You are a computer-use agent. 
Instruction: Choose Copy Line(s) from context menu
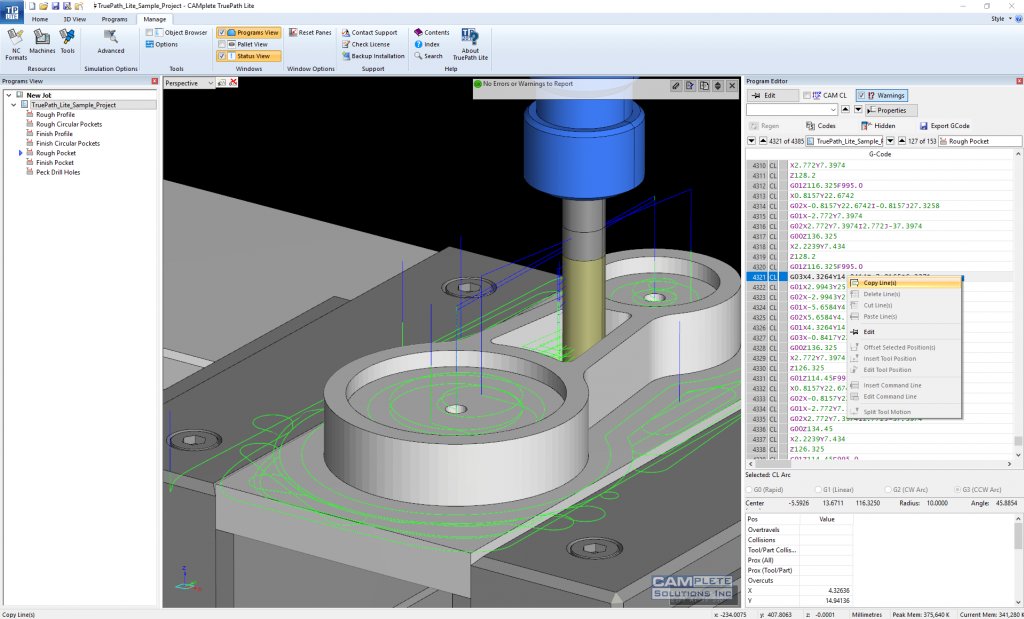point(904,283)
